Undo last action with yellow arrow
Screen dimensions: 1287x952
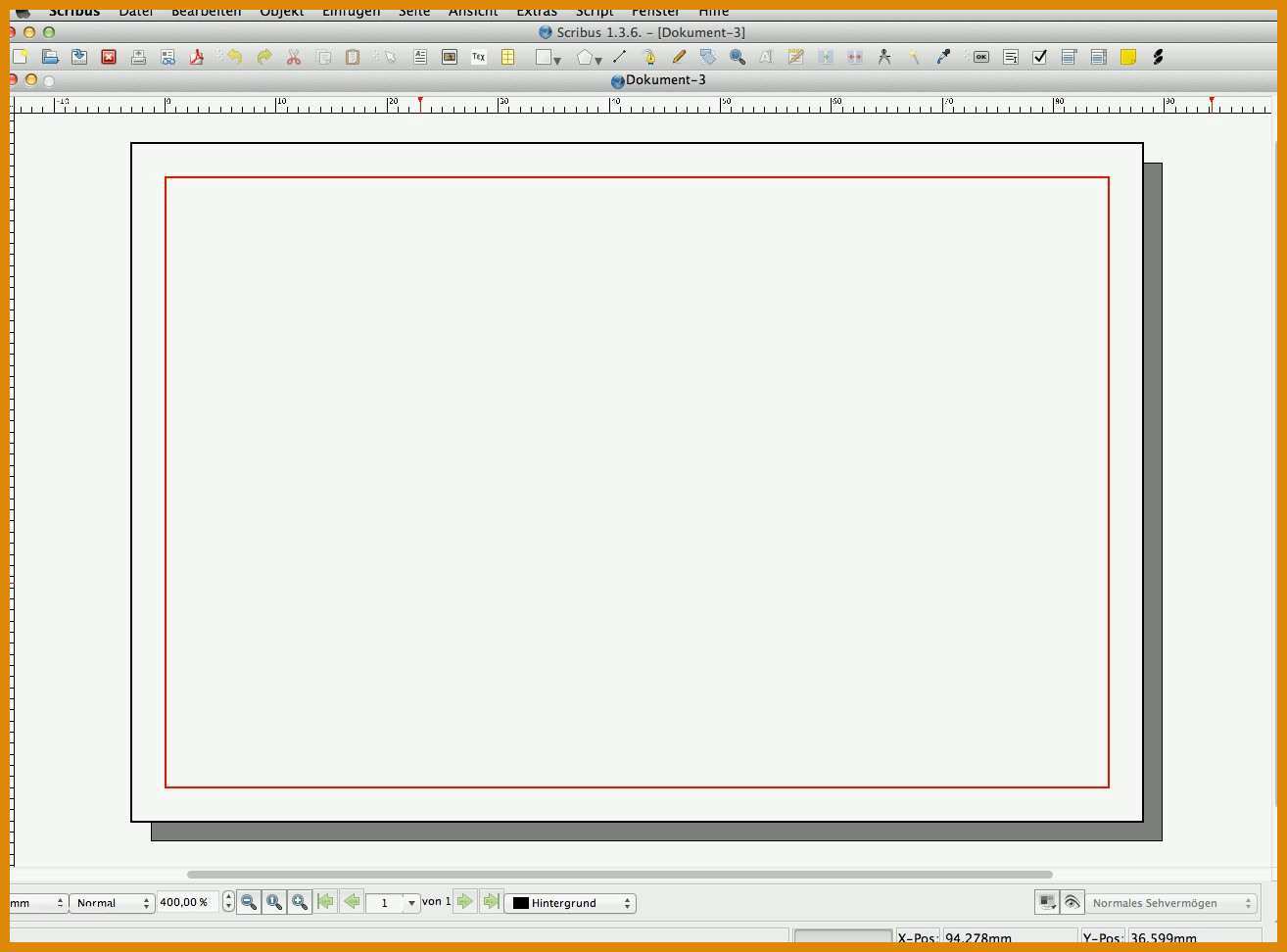coord(235,57)
